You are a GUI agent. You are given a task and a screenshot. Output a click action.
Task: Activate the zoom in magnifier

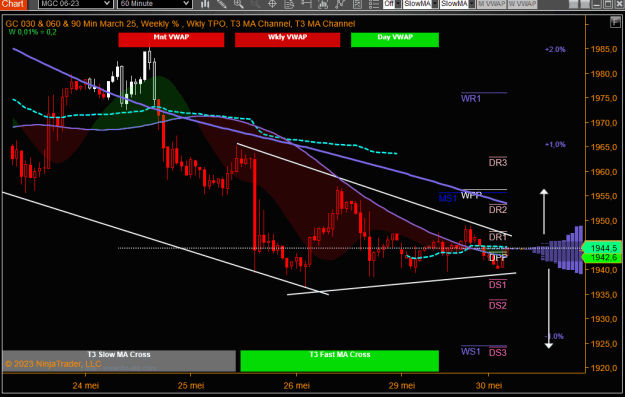239,4
